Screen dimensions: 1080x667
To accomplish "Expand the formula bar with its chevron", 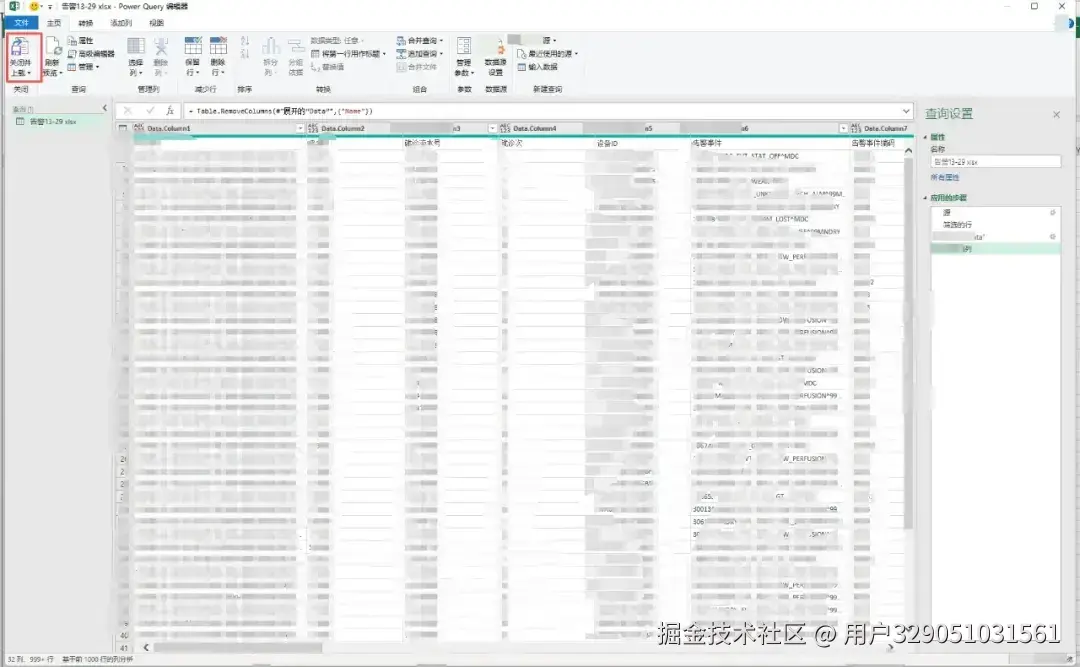I will [x=905, y=110].
